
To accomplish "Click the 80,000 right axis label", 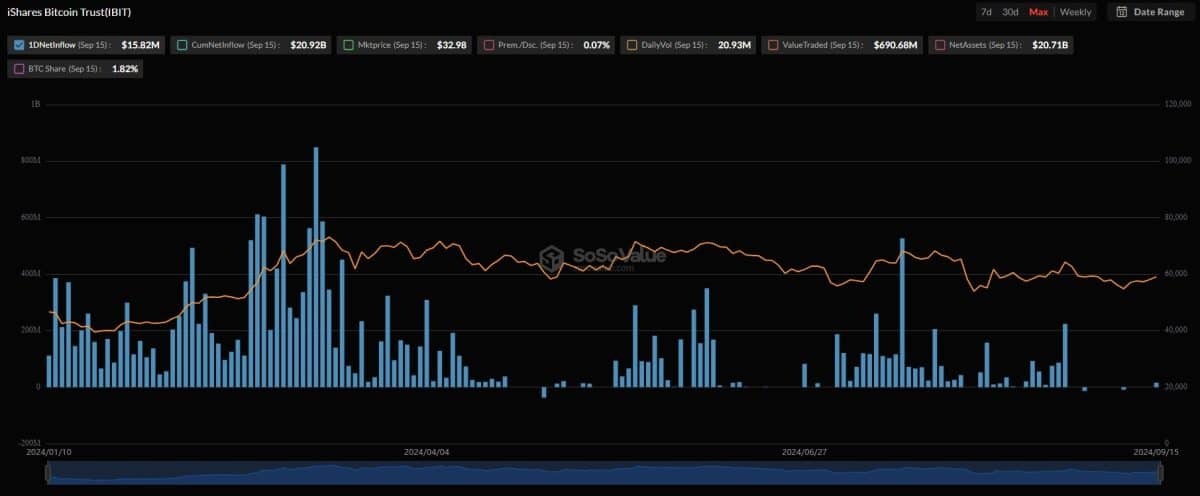I will [x=1177, y=217].
